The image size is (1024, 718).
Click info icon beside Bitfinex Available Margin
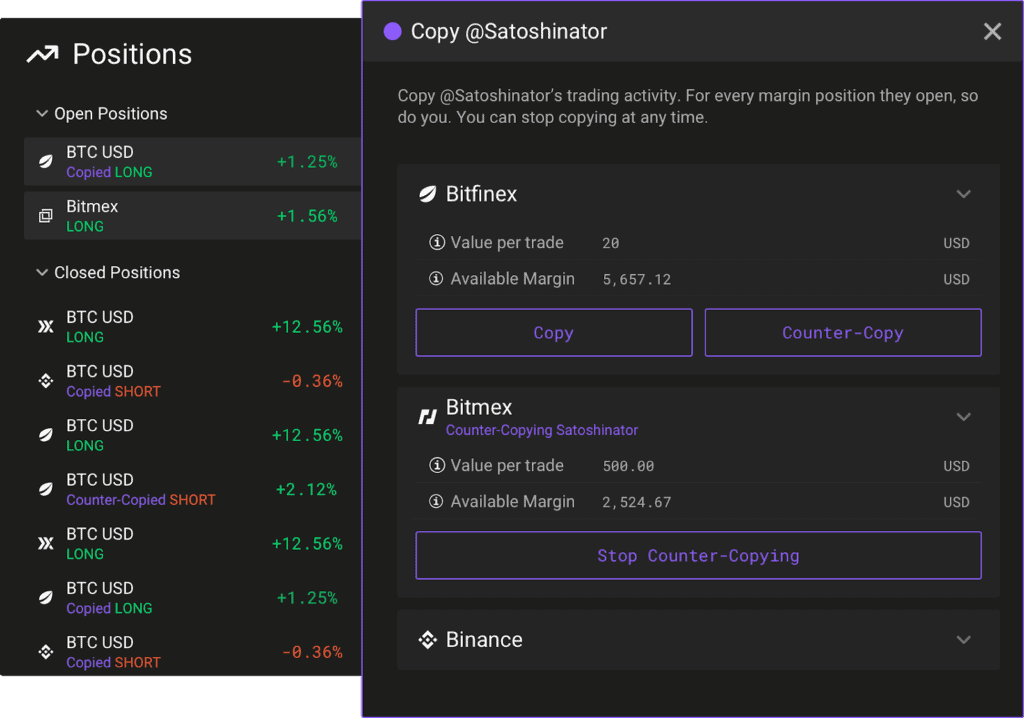click(x=436, y=279)
